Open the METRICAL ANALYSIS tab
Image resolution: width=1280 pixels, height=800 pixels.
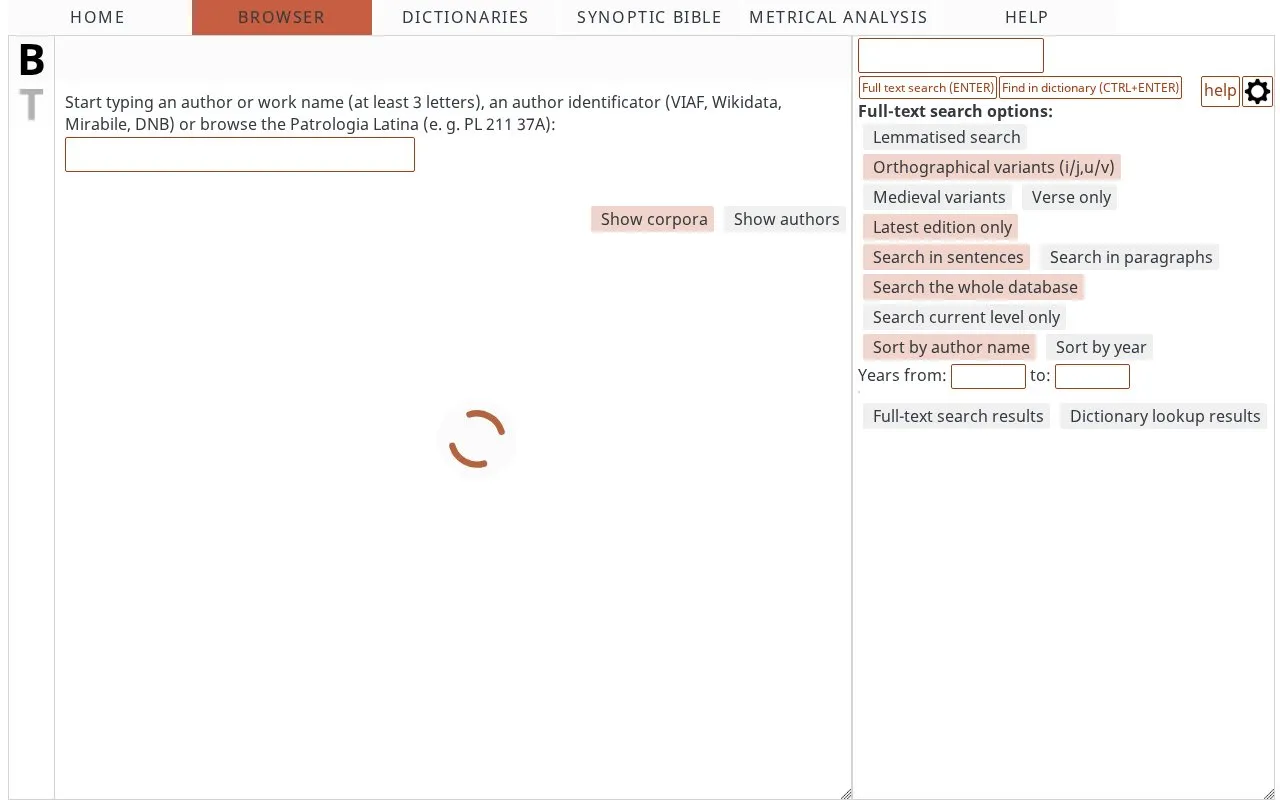(x=838, y=17)
